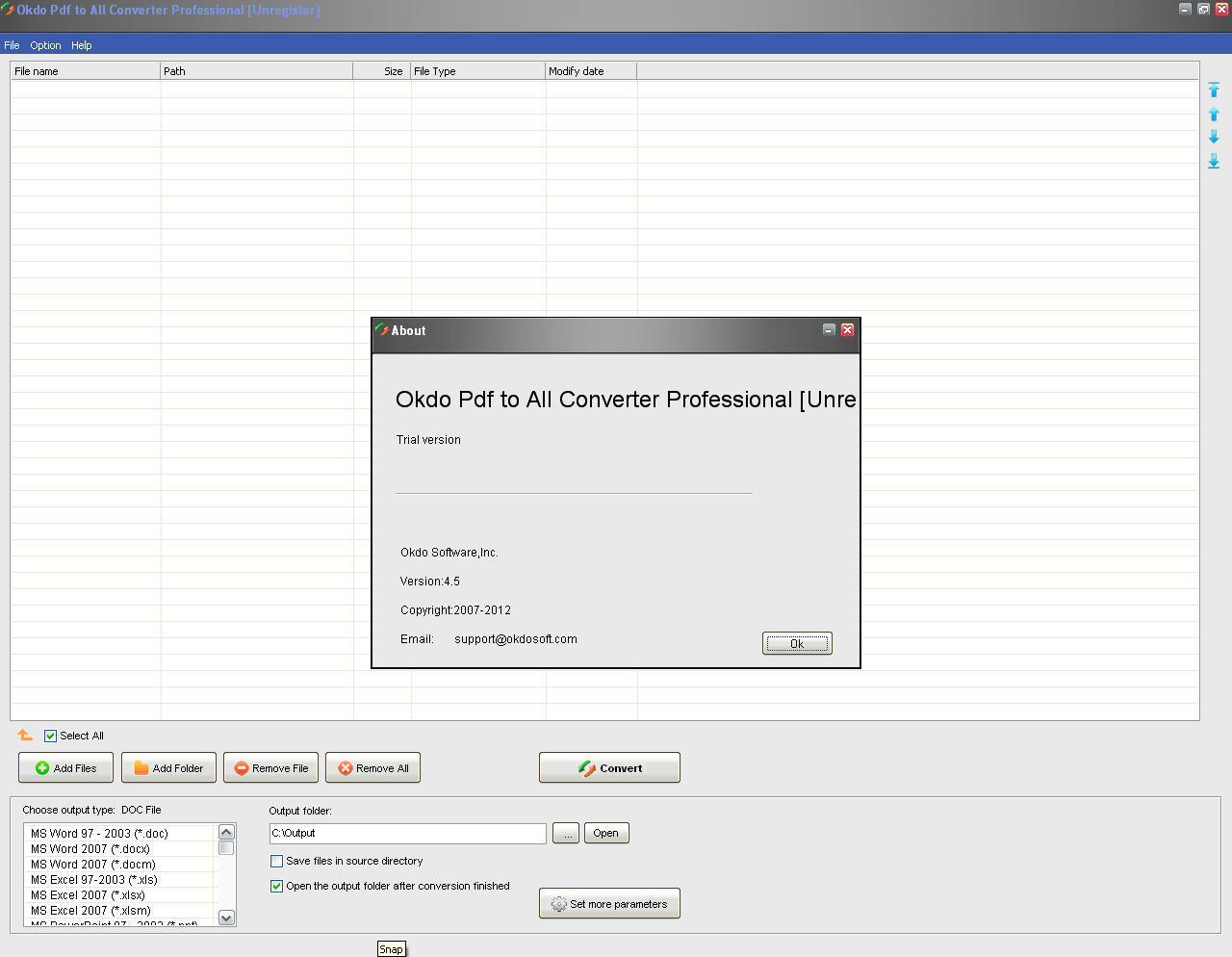Click the Add Folder button
This screenshot has width=1232, height=957.
(x=168, y=768)
